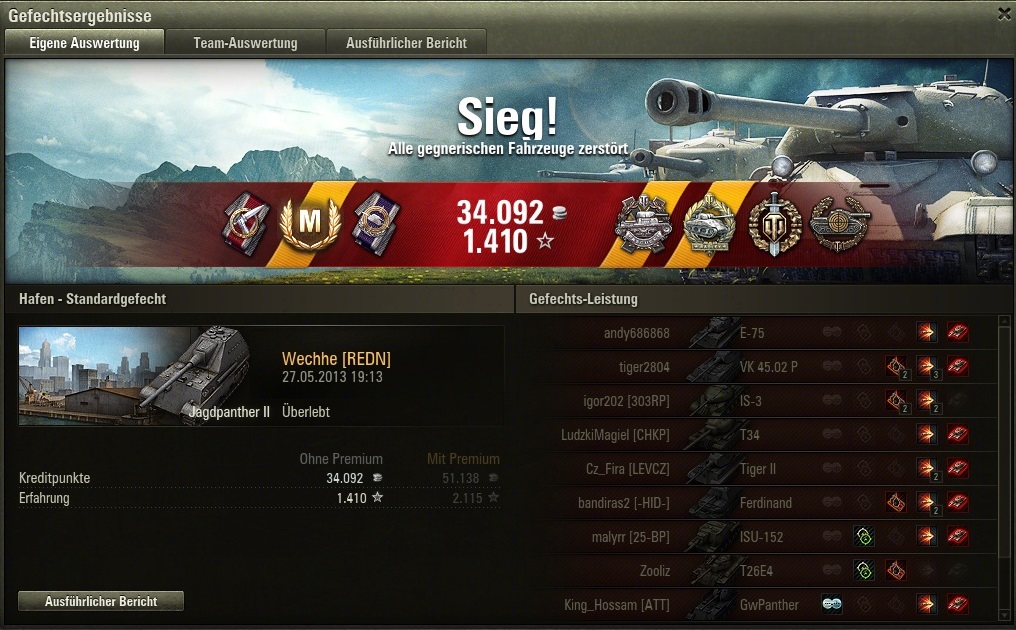Open the Ausführlicher Bericht tab

406,43
